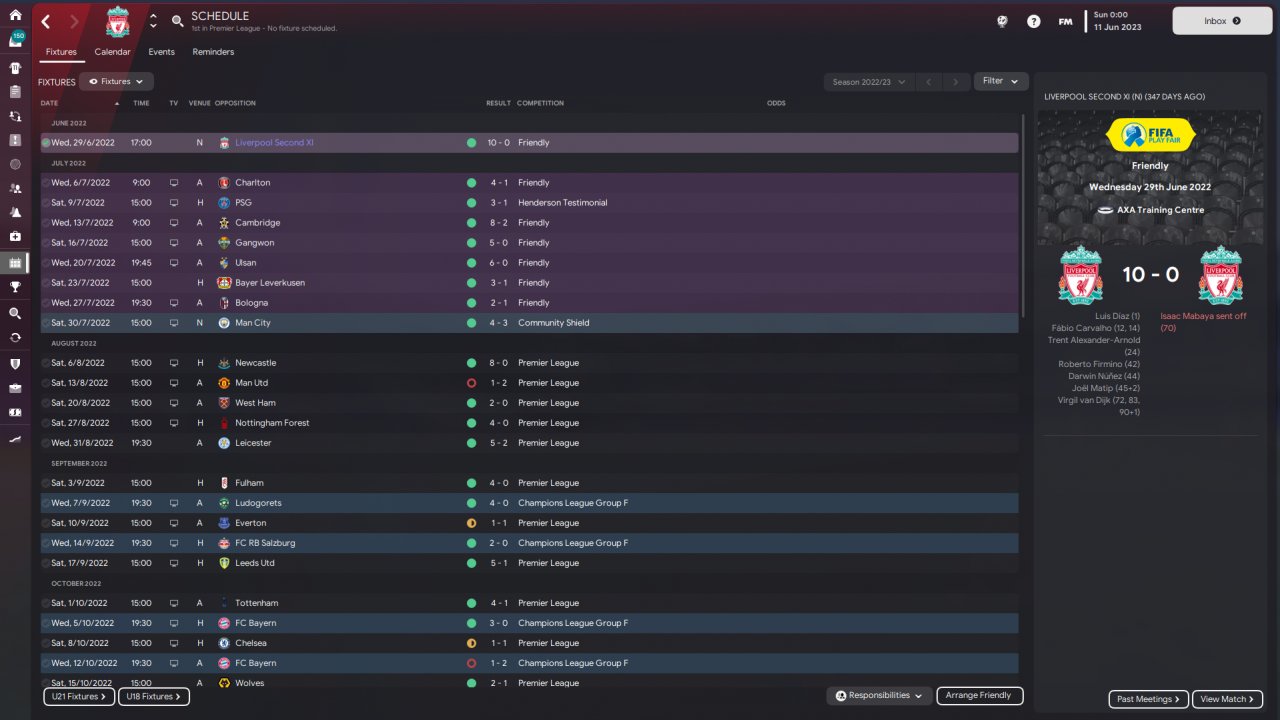The image size is (1280, 720).
Task: Switch to the Calendar tab
Action: point(112,52)
